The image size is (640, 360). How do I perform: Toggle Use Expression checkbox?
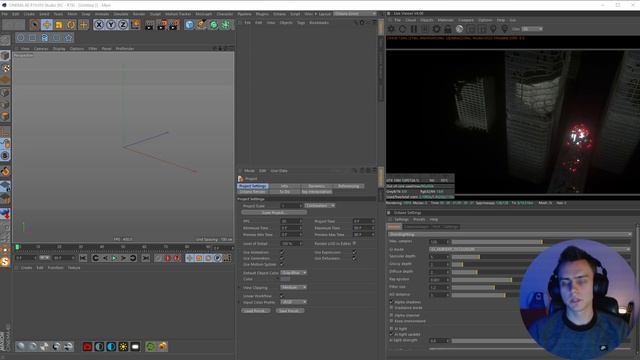coord(354,252)
